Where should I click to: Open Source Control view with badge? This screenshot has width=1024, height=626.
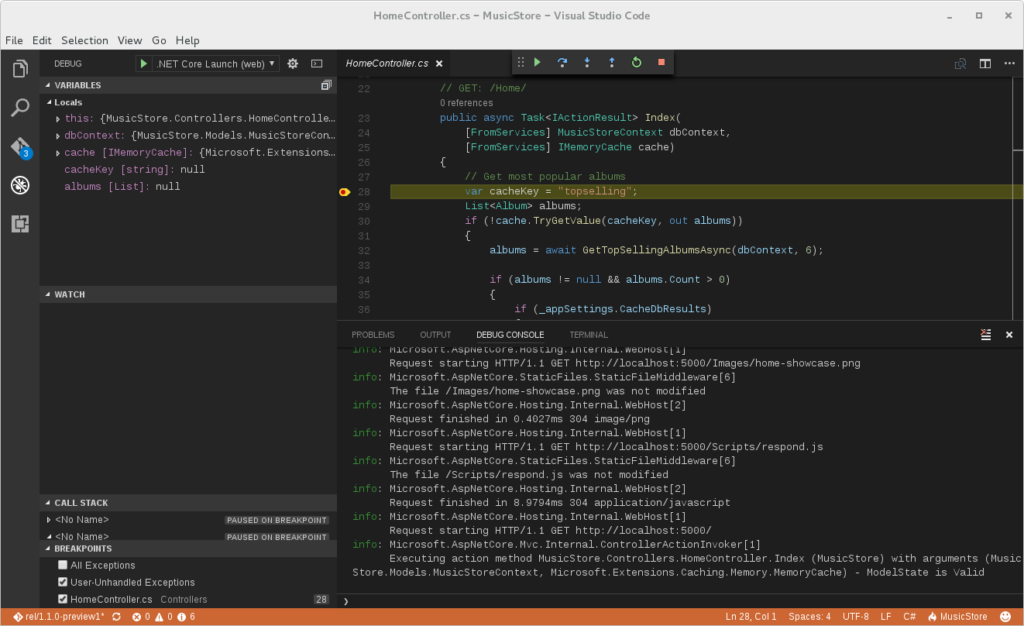coord(20,147)
